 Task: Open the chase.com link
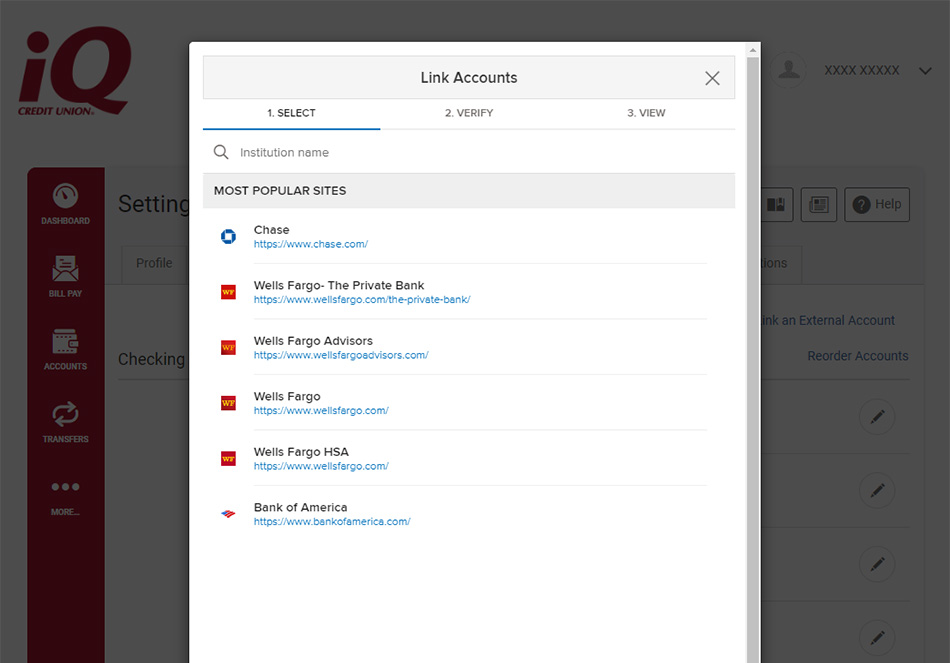click(x=311, y=244)
